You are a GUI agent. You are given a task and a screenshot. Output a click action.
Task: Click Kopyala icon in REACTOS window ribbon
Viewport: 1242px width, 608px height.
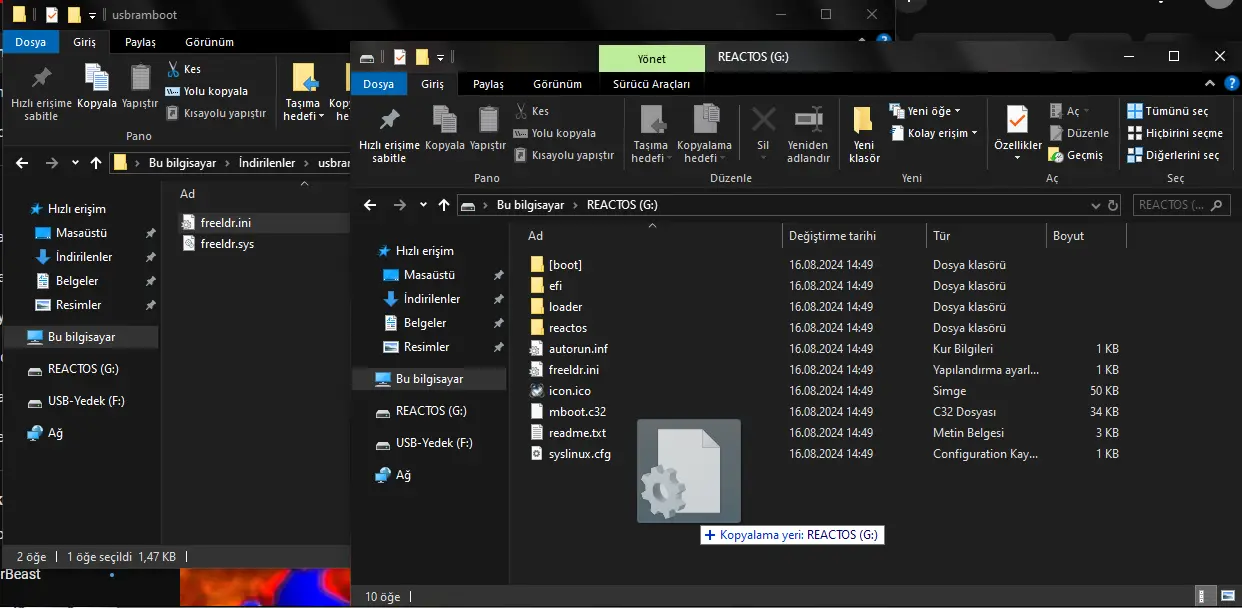(444, 119)
